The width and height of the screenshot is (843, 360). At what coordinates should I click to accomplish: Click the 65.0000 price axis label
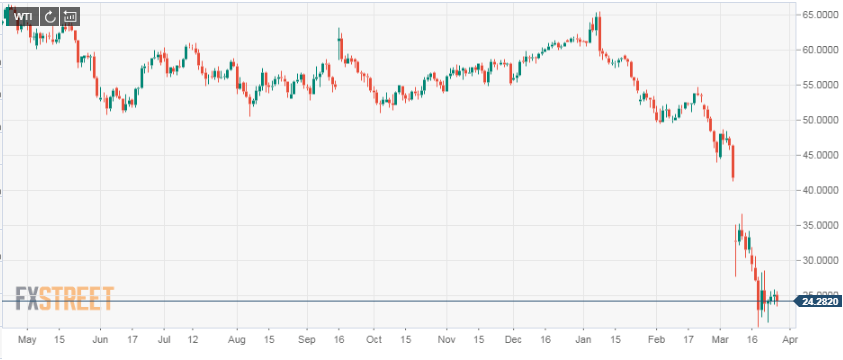(x=819, y=15)
